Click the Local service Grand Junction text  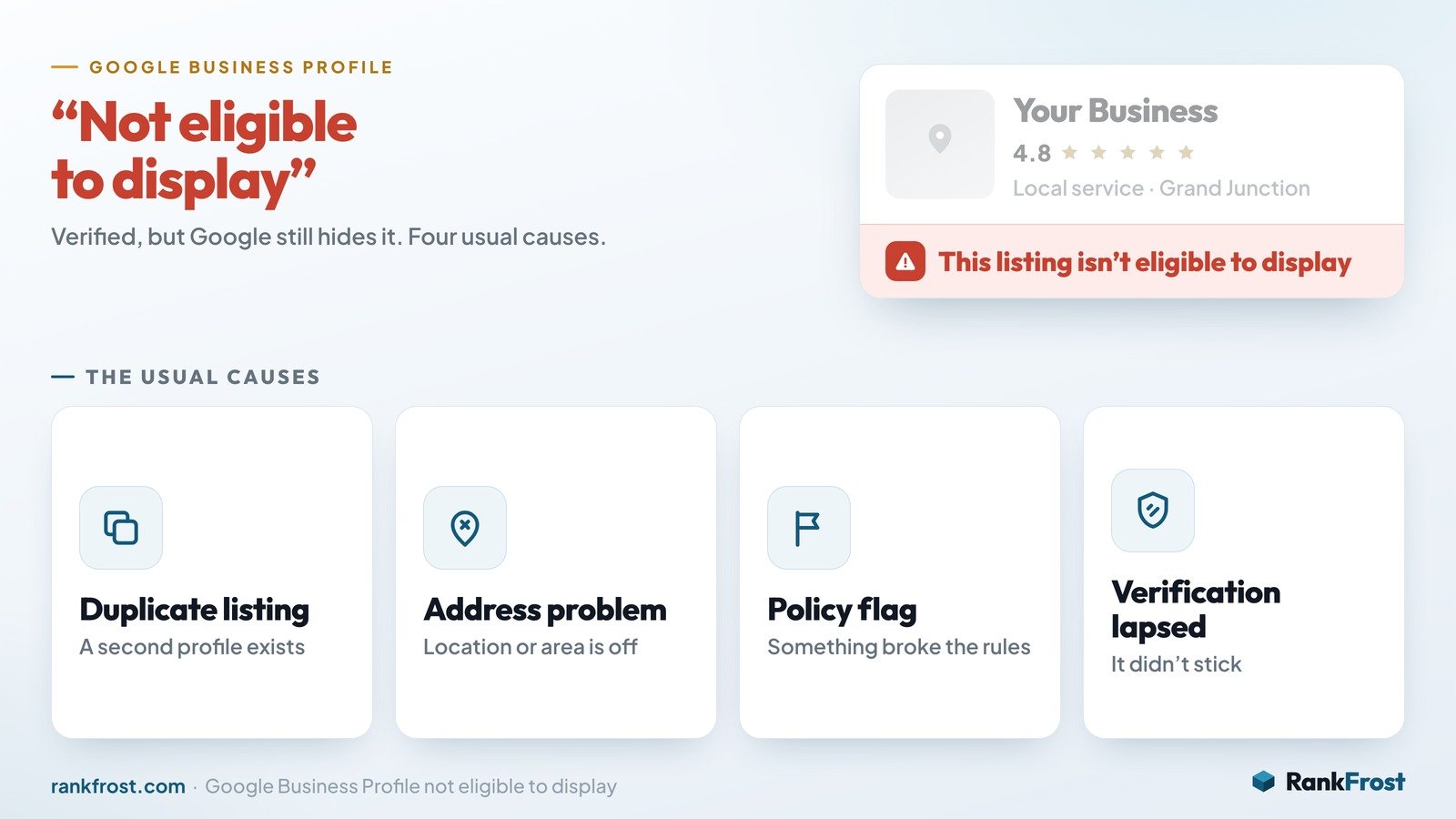coord(1162,188)
